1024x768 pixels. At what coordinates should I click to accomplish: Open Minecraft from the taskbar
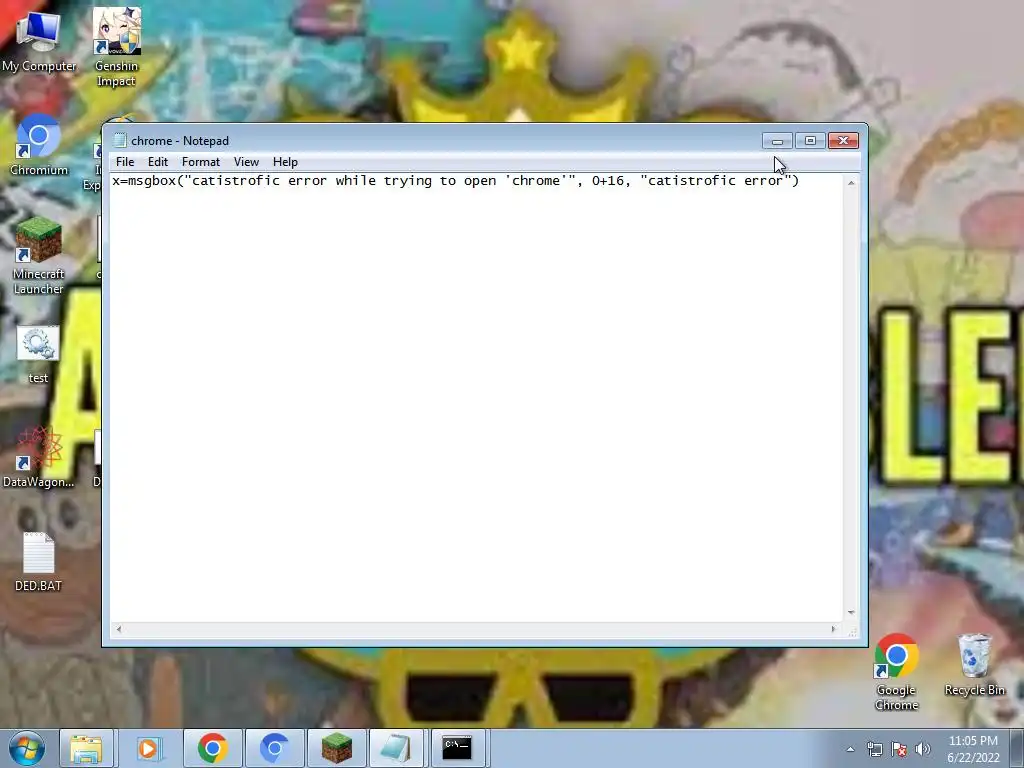tap(336, 748)
